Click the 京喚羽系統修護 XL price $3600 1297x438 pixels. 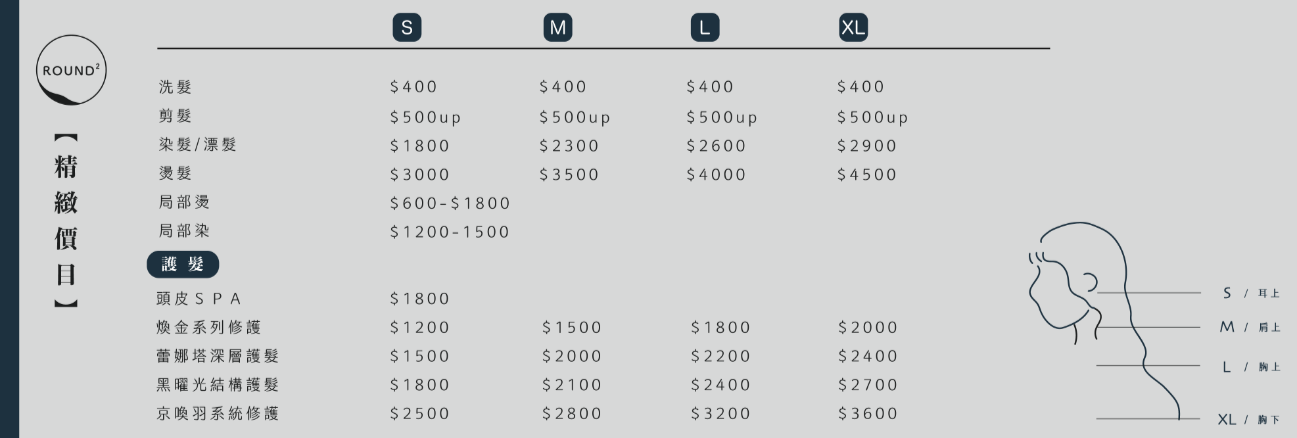coord(868,413)
